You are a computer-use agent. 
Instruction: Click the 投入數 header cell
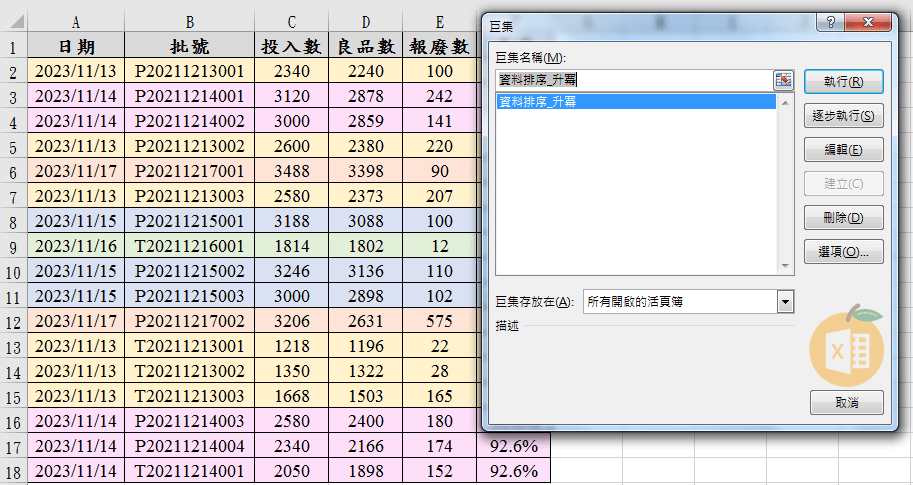point(291,46)
